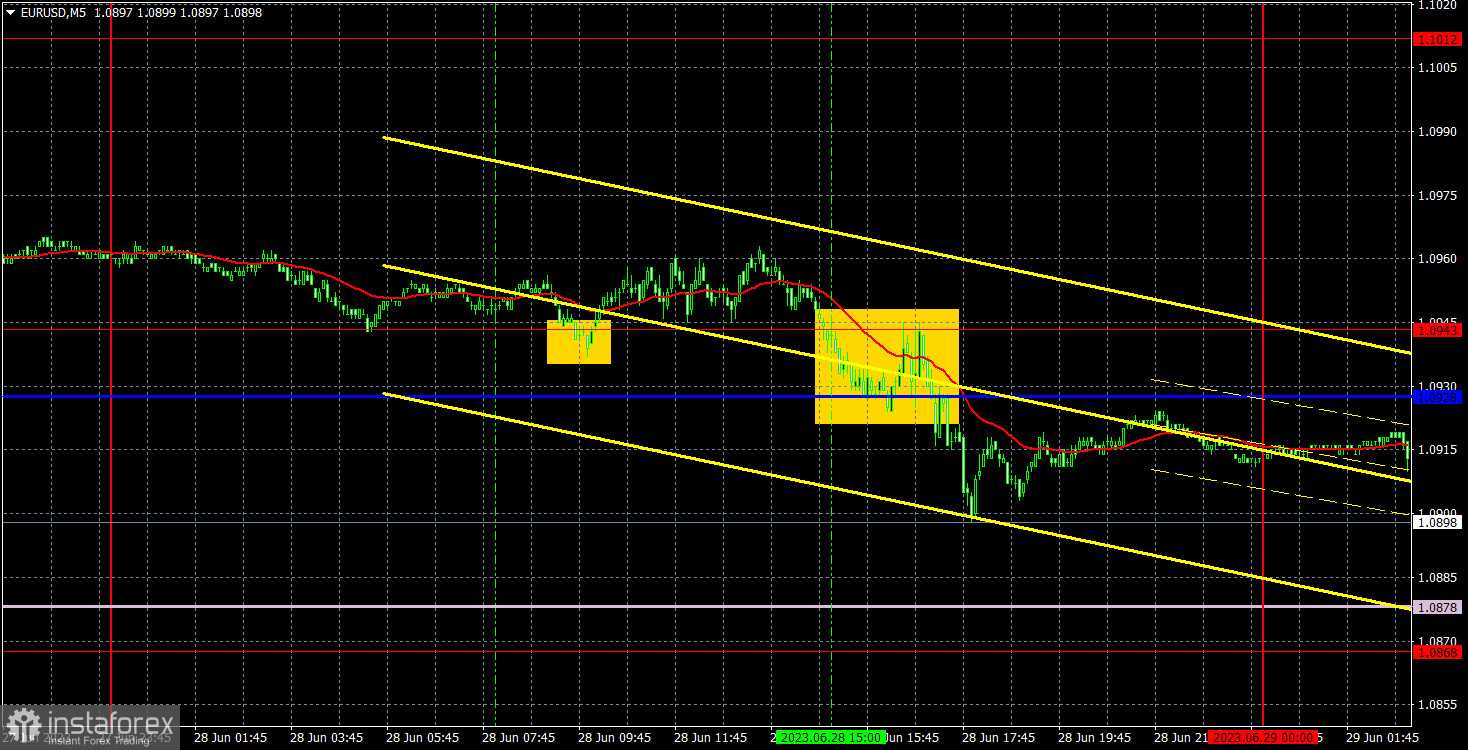Click the 28 Jun 19:45 time label
The image size is (1468, 750).
[1094, 738]
